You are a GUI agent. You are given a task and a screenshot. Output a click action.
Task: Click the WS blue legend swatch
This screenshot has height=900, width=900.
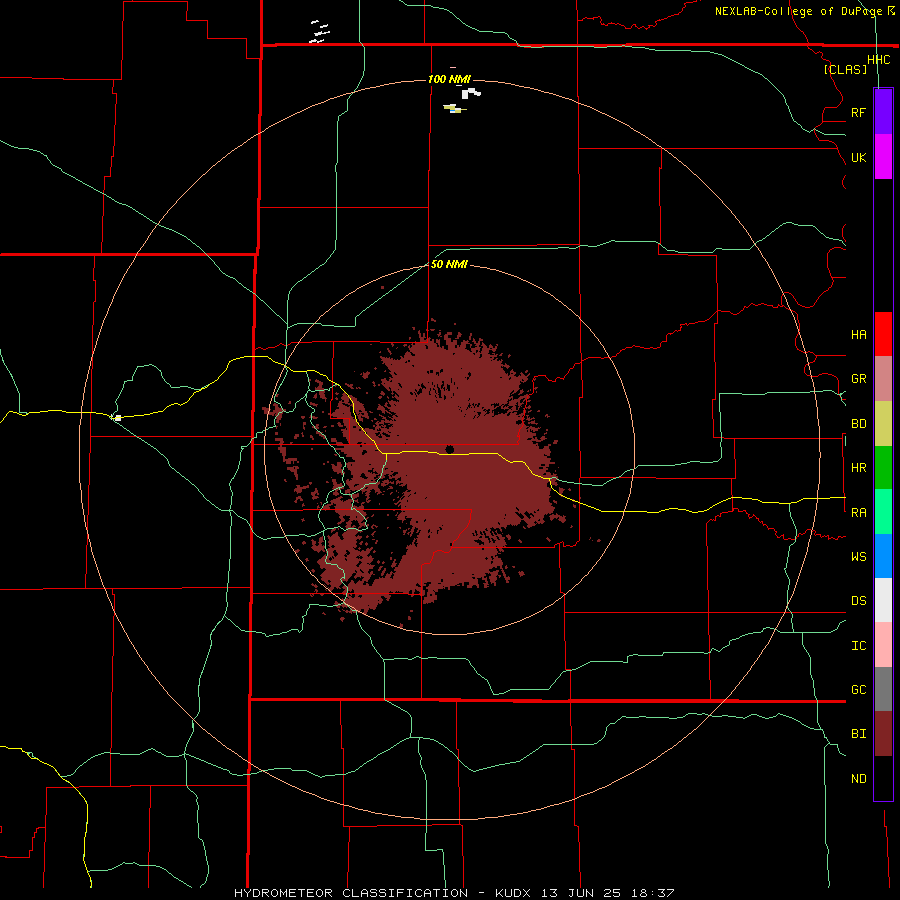pos(883,556)
